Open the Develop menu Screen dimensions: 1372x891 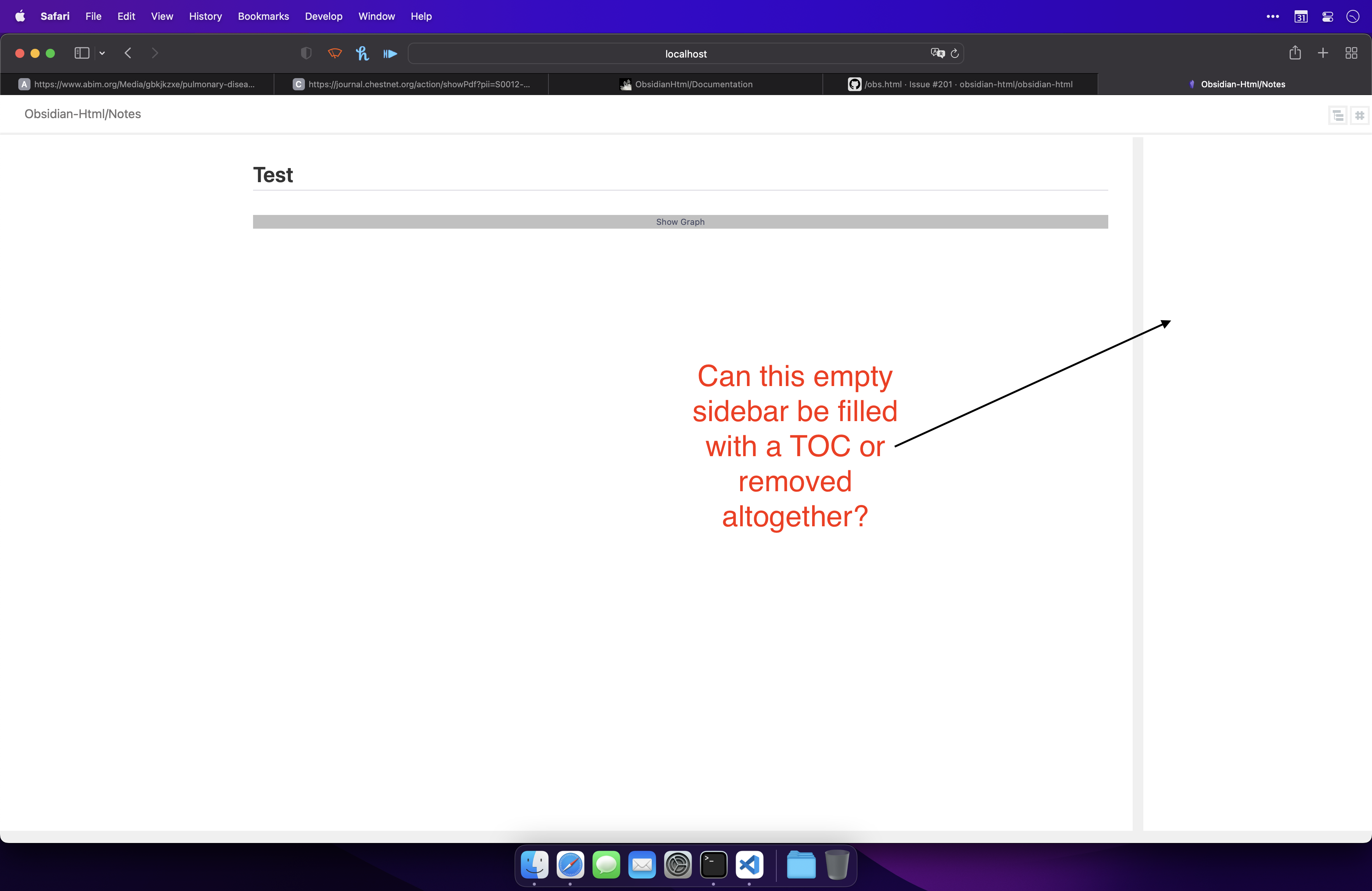point(323,16)
